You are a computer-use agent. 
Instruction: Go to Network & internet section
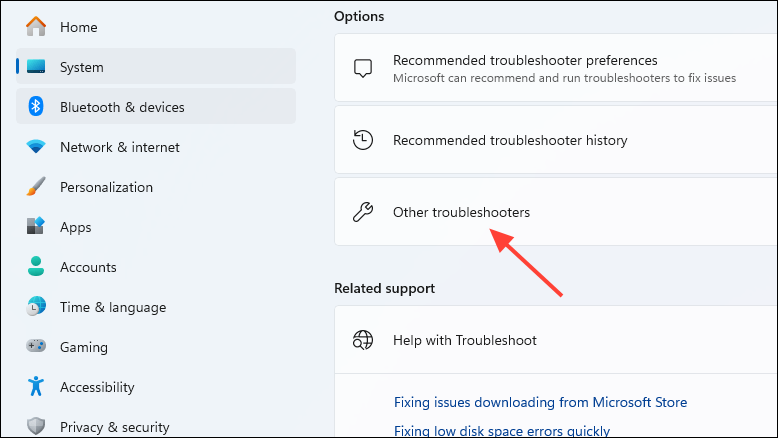pyautogui.click(x=156, y=147)
